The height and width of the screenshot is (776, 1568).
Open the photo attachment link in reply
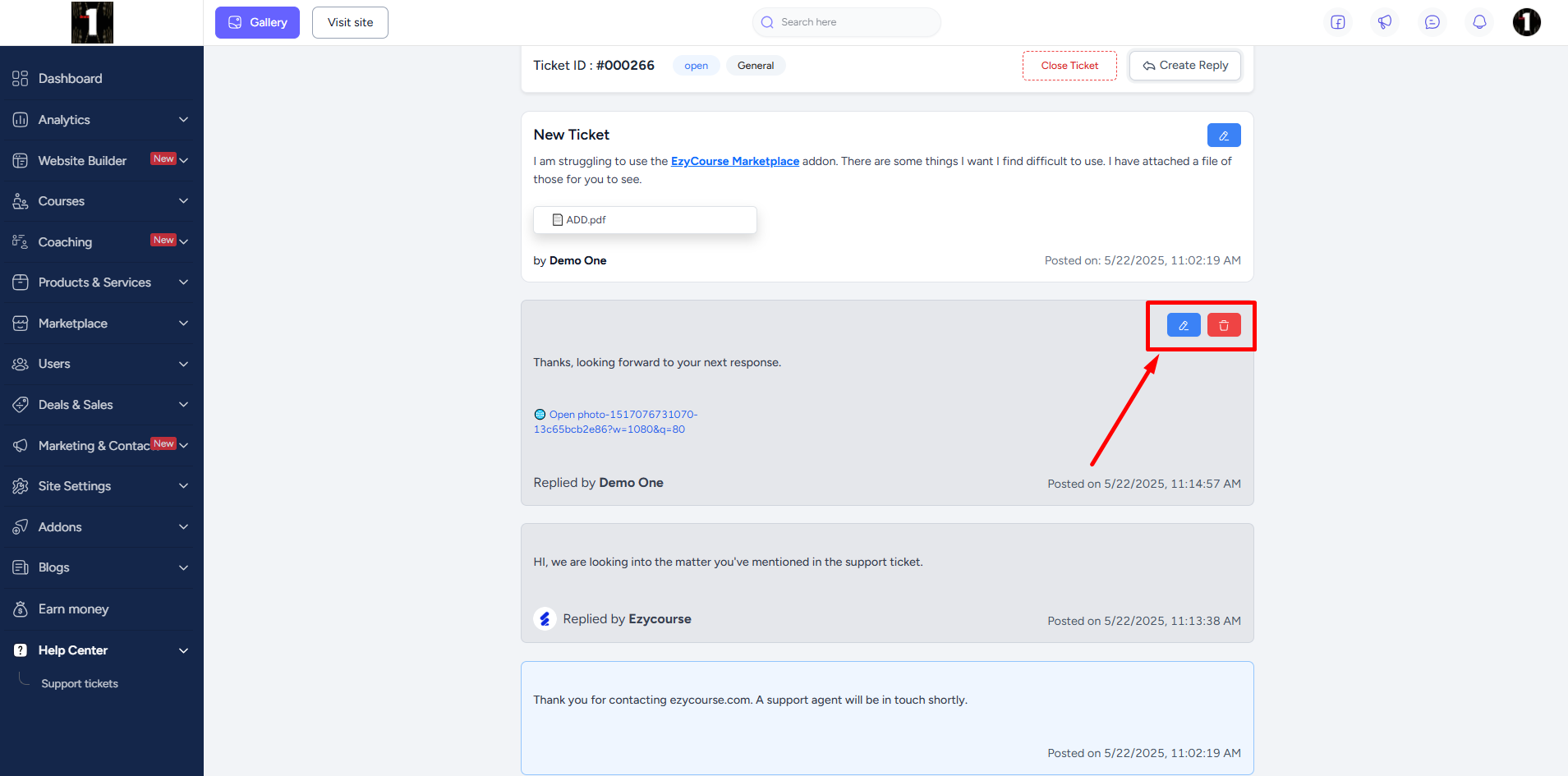point(616,422)
